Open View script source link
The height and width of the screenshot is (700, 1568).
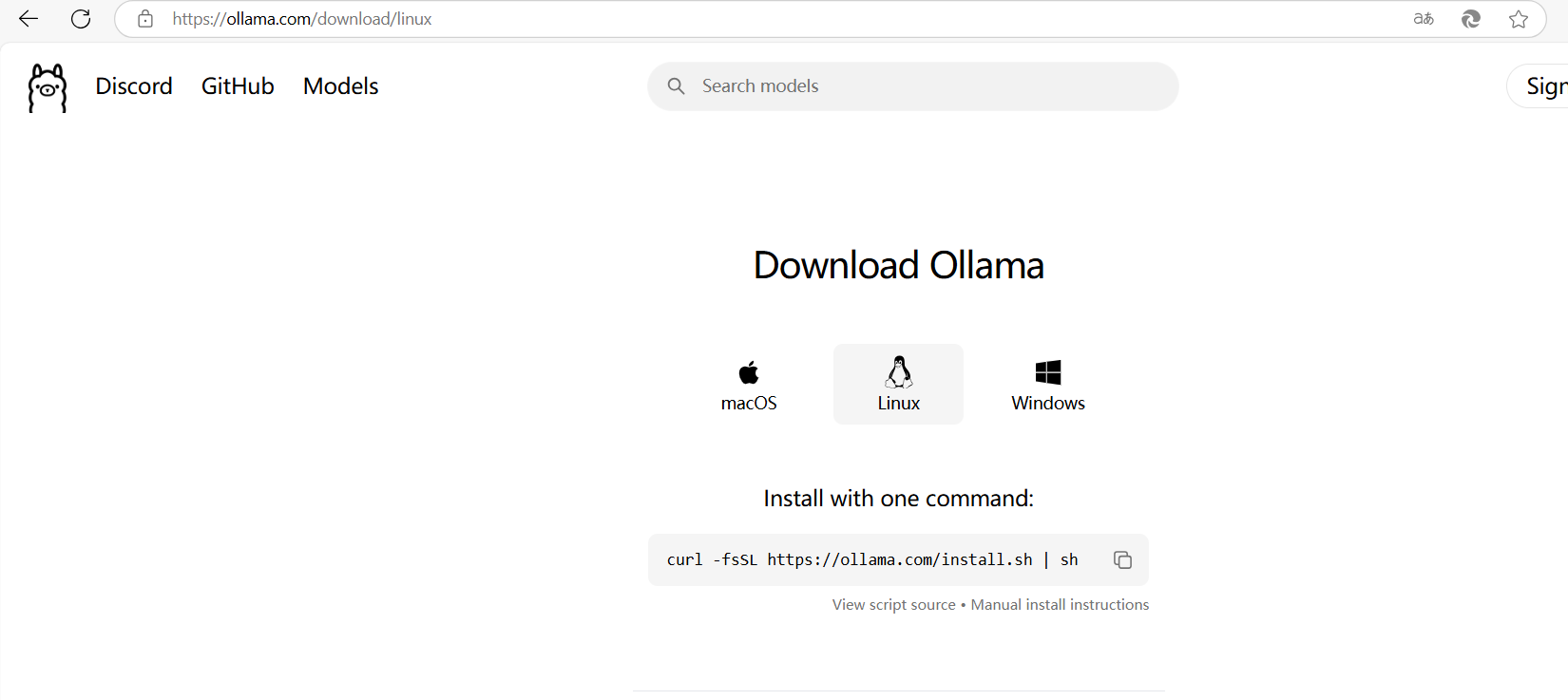(894, 605)
